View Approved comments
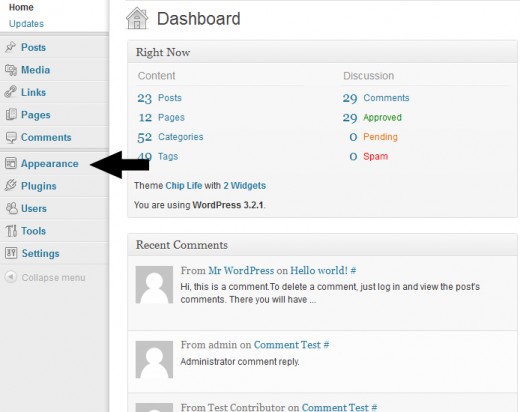Viewport: 520px width, 412px height. pyautogui.click(x=382, y=117)
